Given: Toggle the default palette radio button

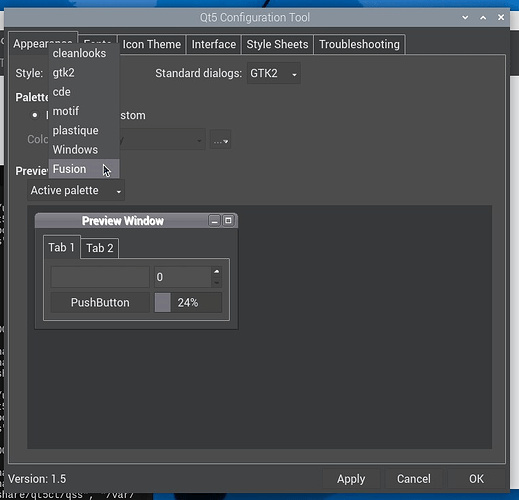Looking at the screenshot, I should point(35,115).
